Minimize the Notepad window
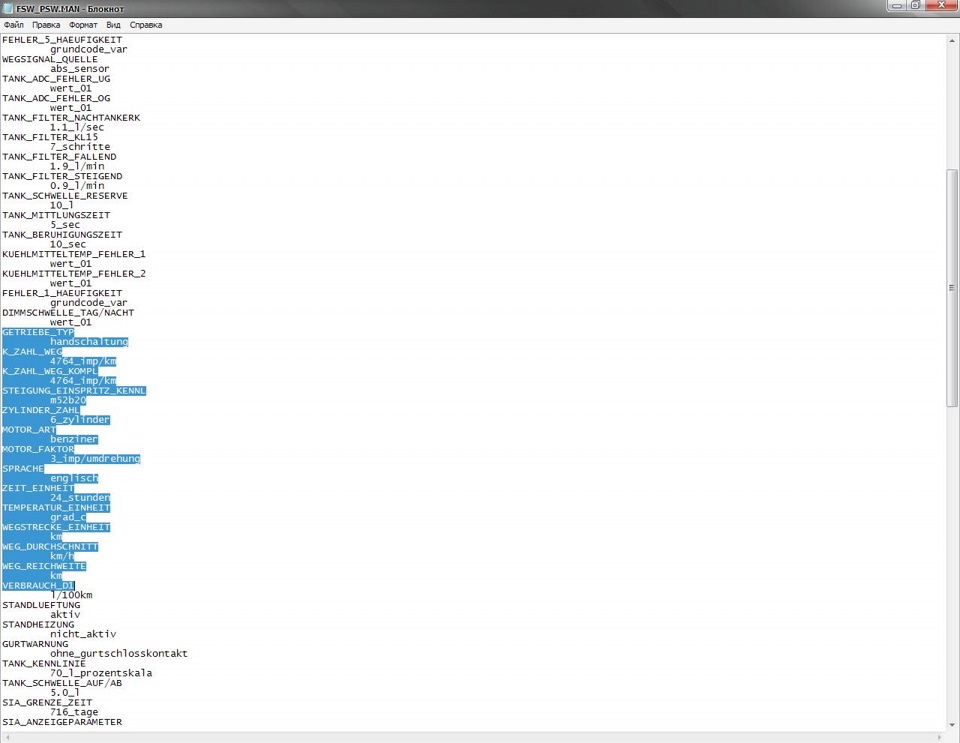Image resolution: width=960 pixels, height=743 pixels. (x=897, y=6)
